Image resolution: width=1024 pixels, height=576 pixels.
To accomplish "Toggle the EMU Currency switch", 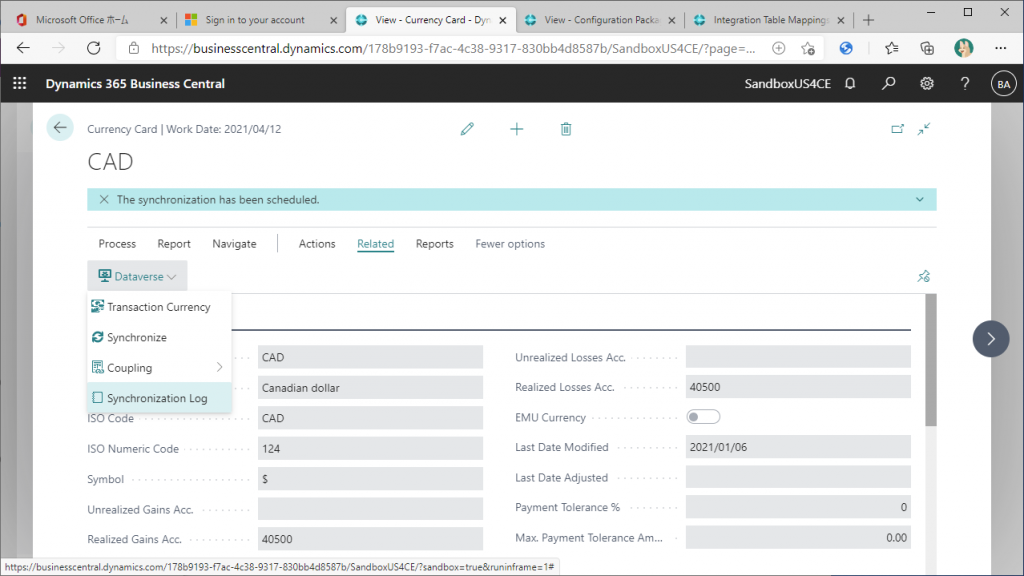I will pos(703,417).
